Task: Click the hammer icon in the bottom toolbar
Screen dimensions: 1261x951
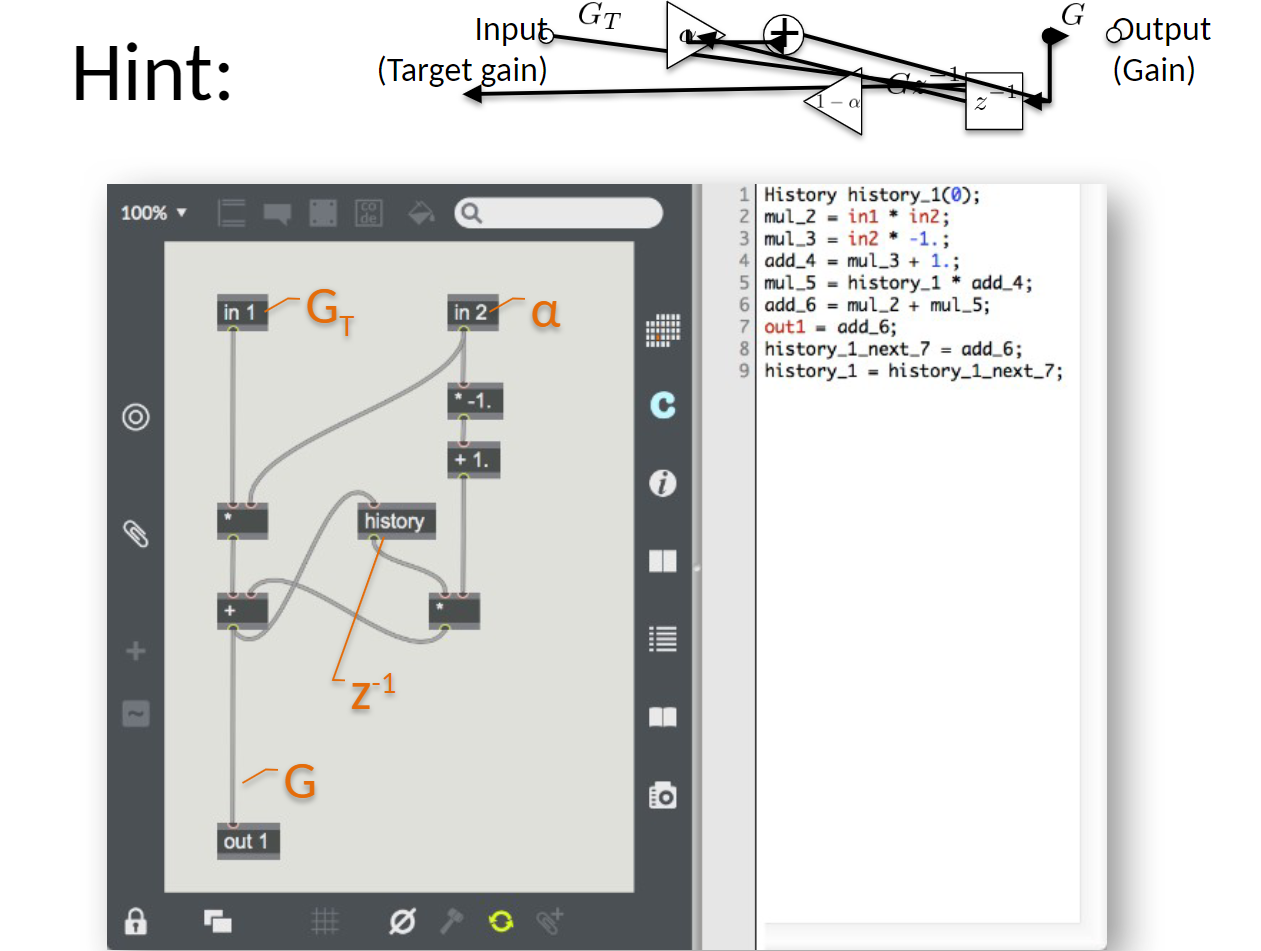Action: point(452,921)
